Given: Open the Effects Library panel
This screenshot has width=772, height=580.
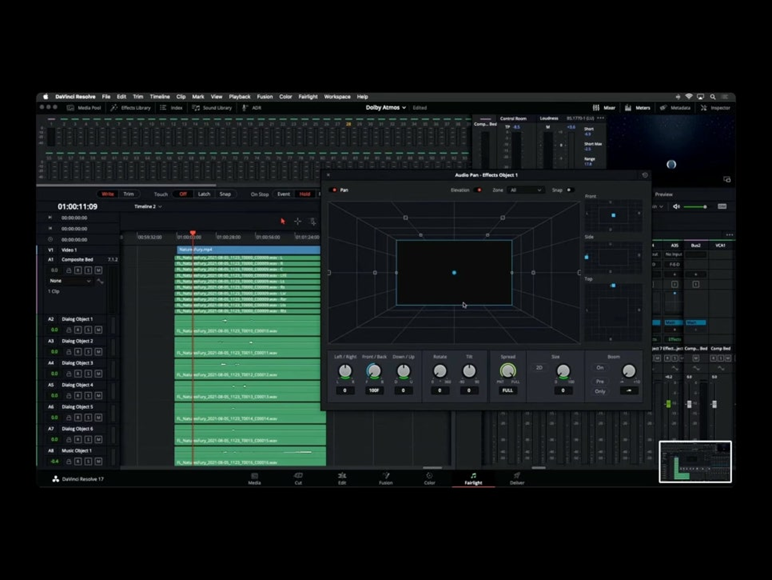Looking at the screenshot, I should coord(131,107).
